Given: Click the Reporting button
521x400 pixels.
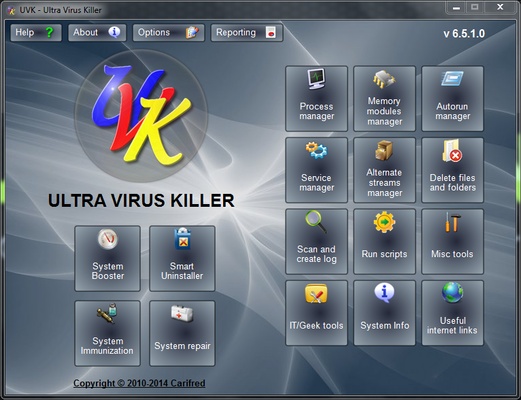Looking at the screenshot, I should [x=247, y=33].
